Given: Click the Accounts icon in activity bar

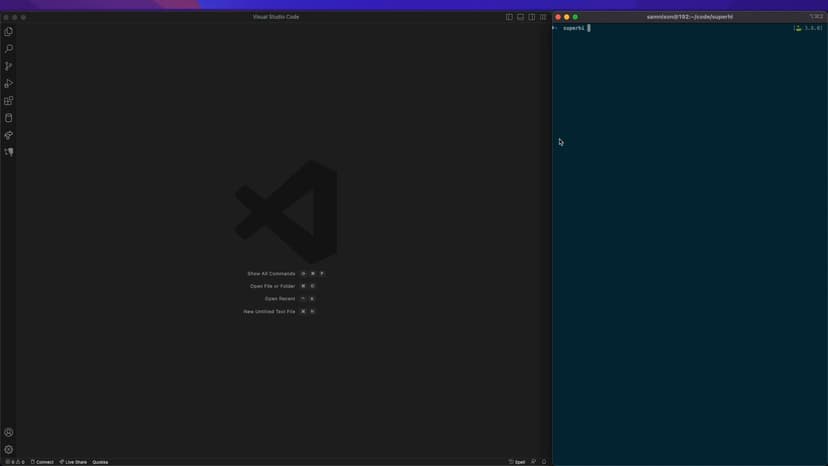Looking at the screenshot, I should (9, 433).
